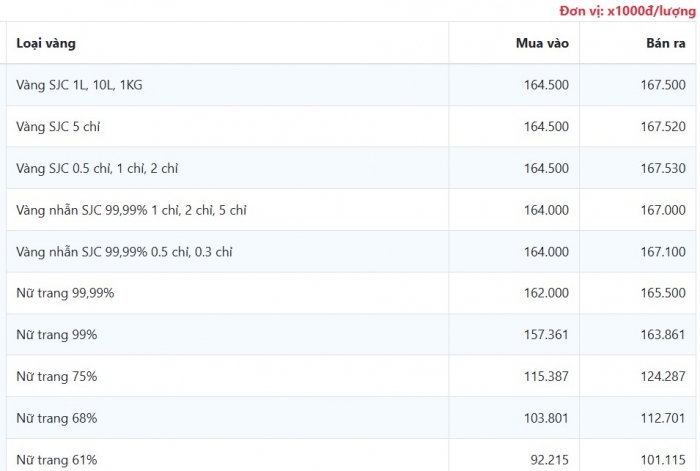Screen dimensions: 700x471
Task: Click the 'Mua vào' column header
Action: pos(541,44)
